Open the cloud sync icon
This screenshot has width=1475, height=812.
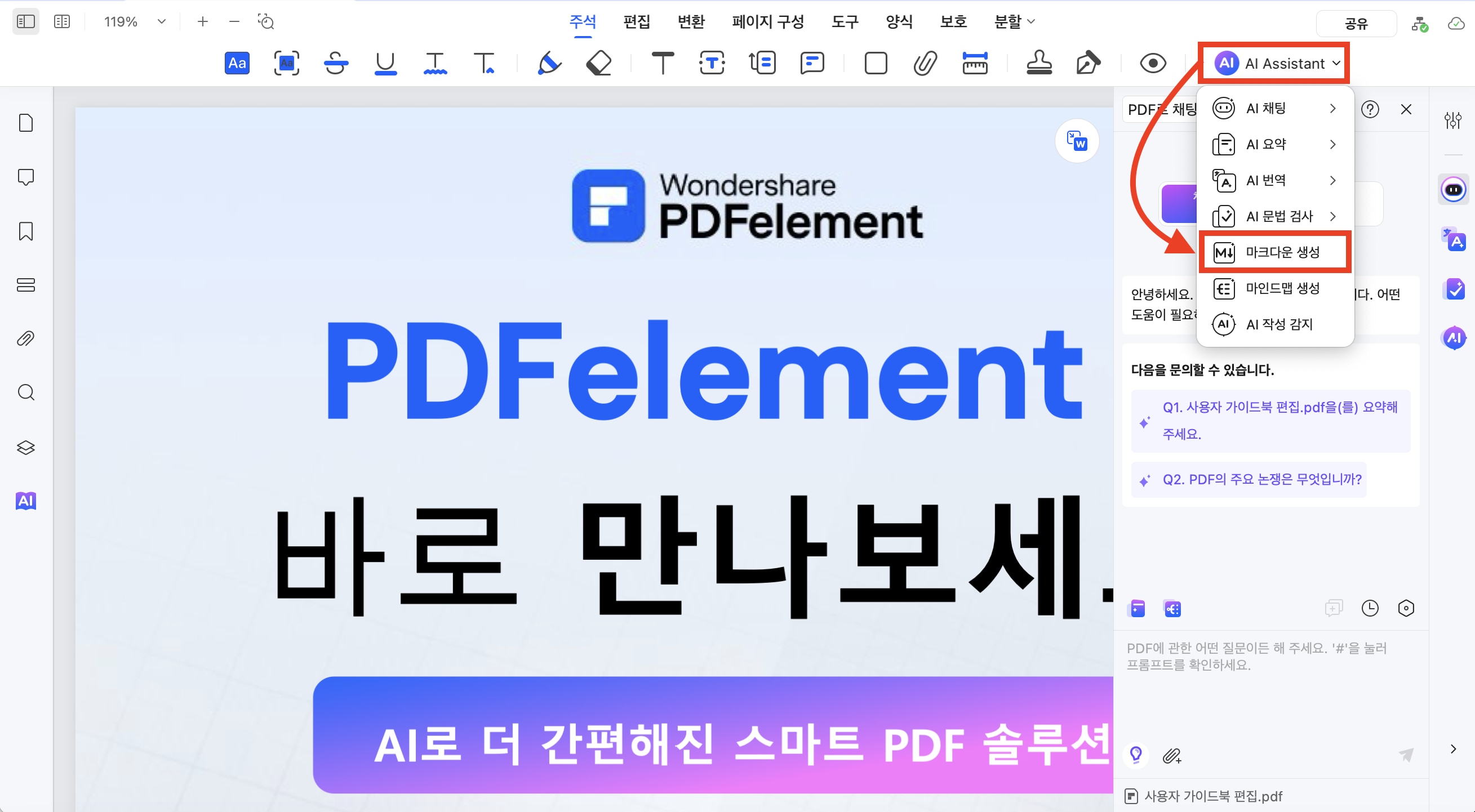[x=1455, y=24]
